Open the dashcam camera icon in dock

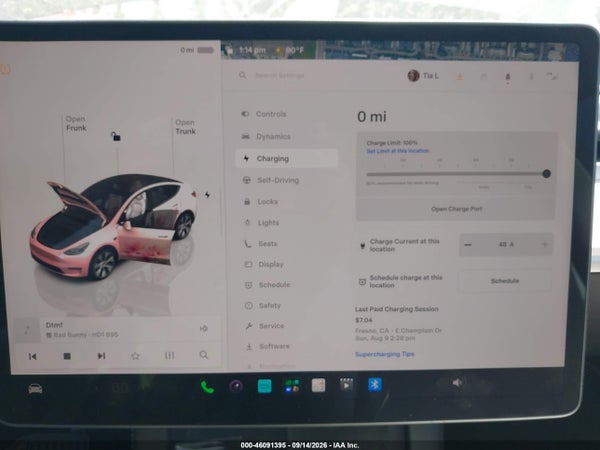coord(236,386)
